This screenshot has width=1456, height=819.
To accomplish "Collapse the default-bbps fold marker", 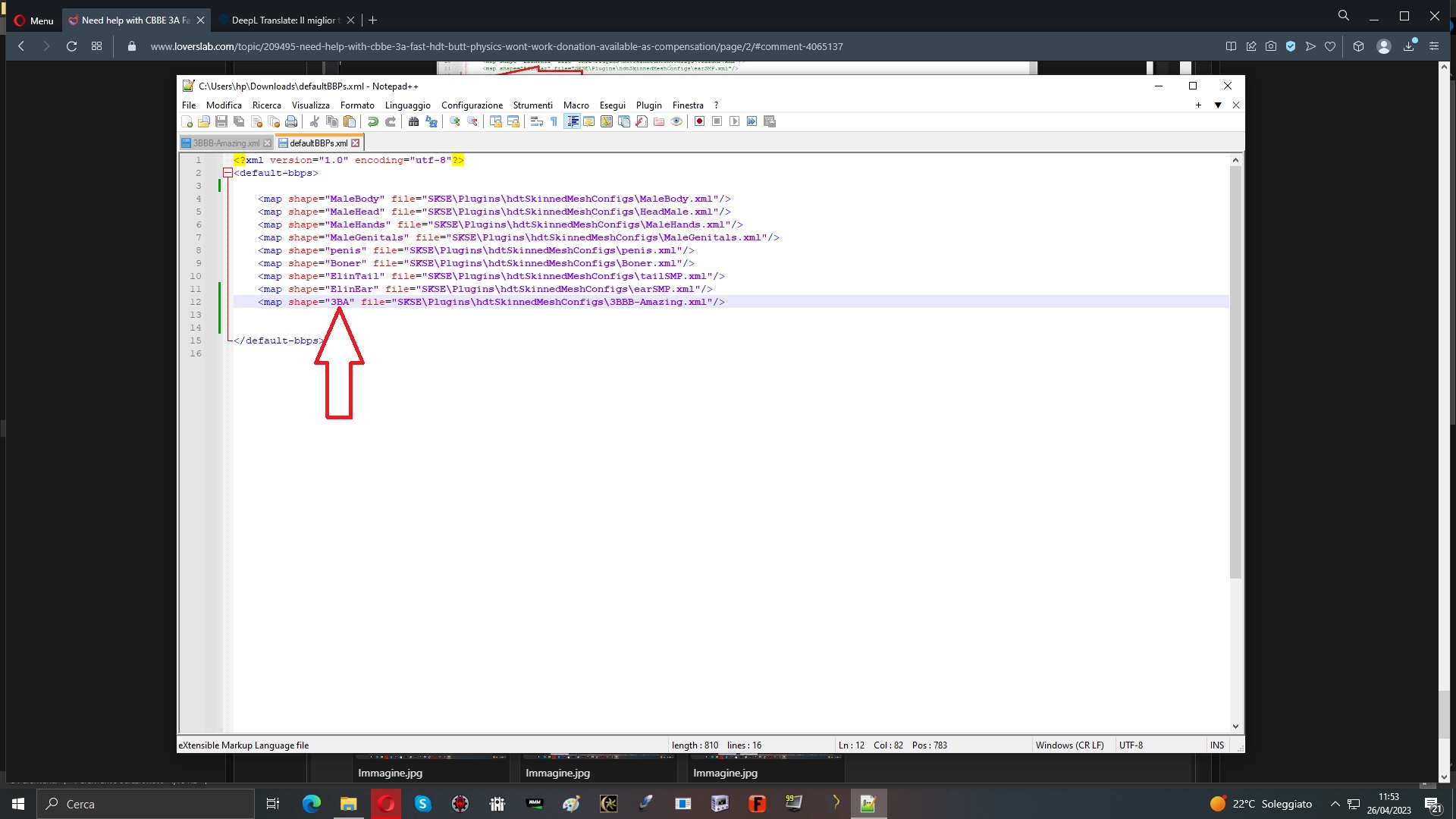I will (x=227, y=173).
